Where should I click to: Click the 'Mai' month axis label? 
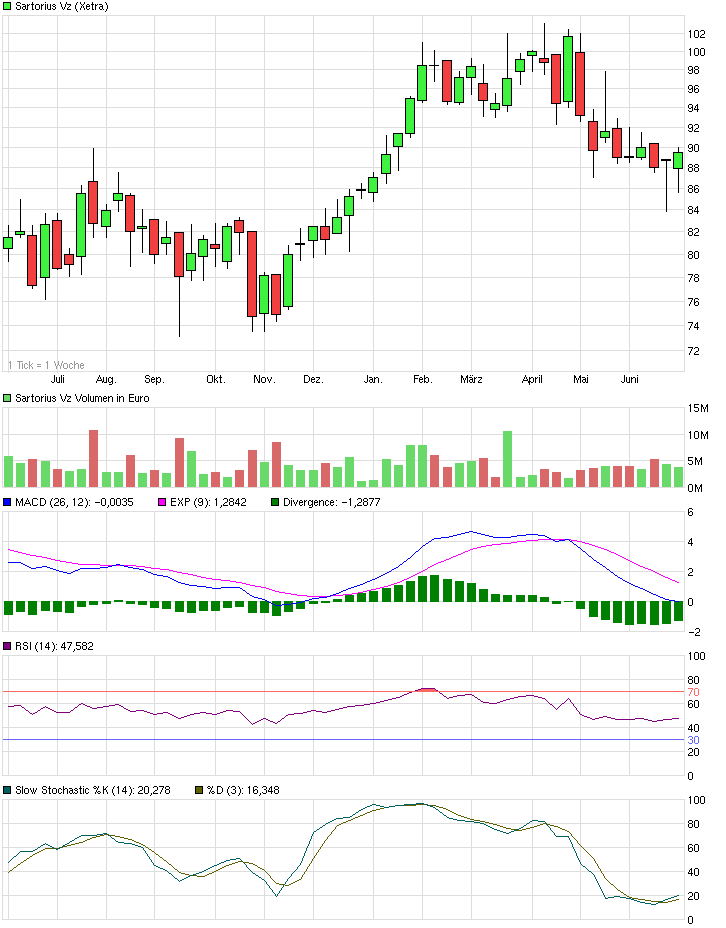pos(581,379)
